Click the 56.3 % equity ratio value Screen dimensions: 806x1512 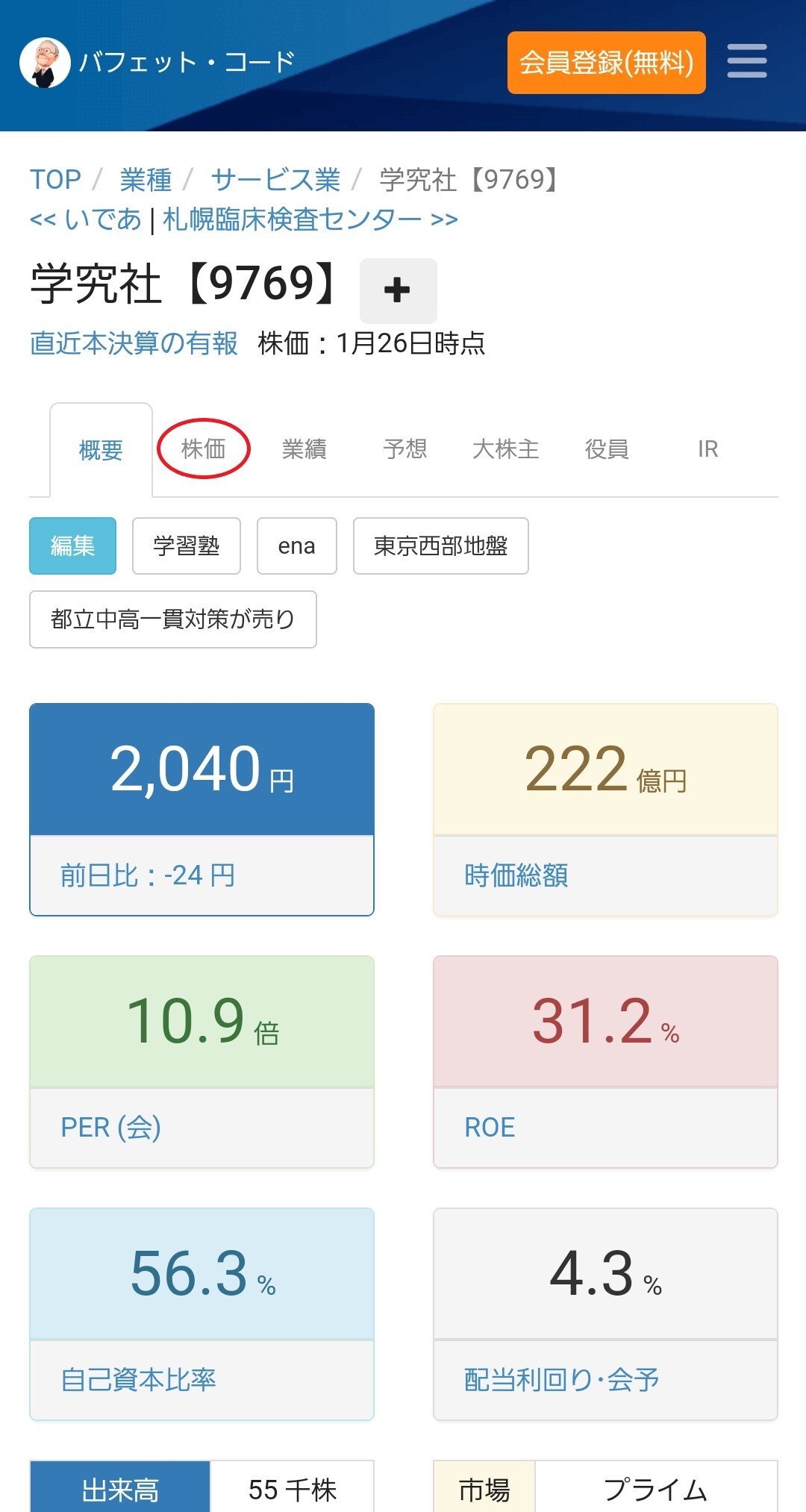coord(201,1274)
